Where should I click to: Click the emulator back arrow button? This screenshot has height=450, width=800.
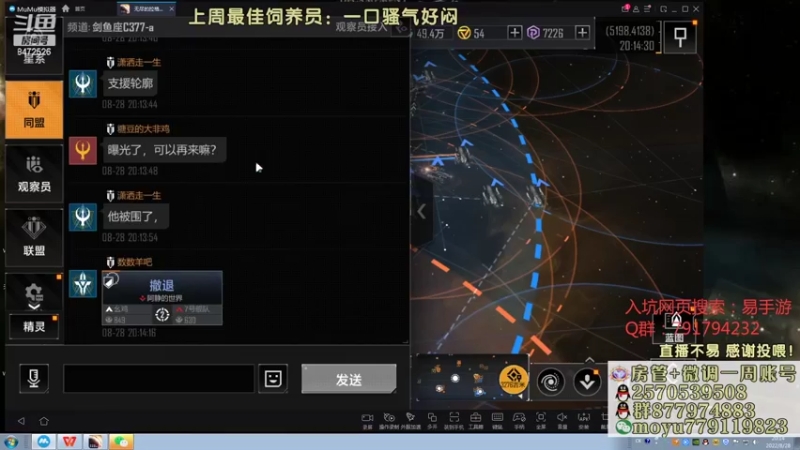pyautogui.click(x=21, y=421)
